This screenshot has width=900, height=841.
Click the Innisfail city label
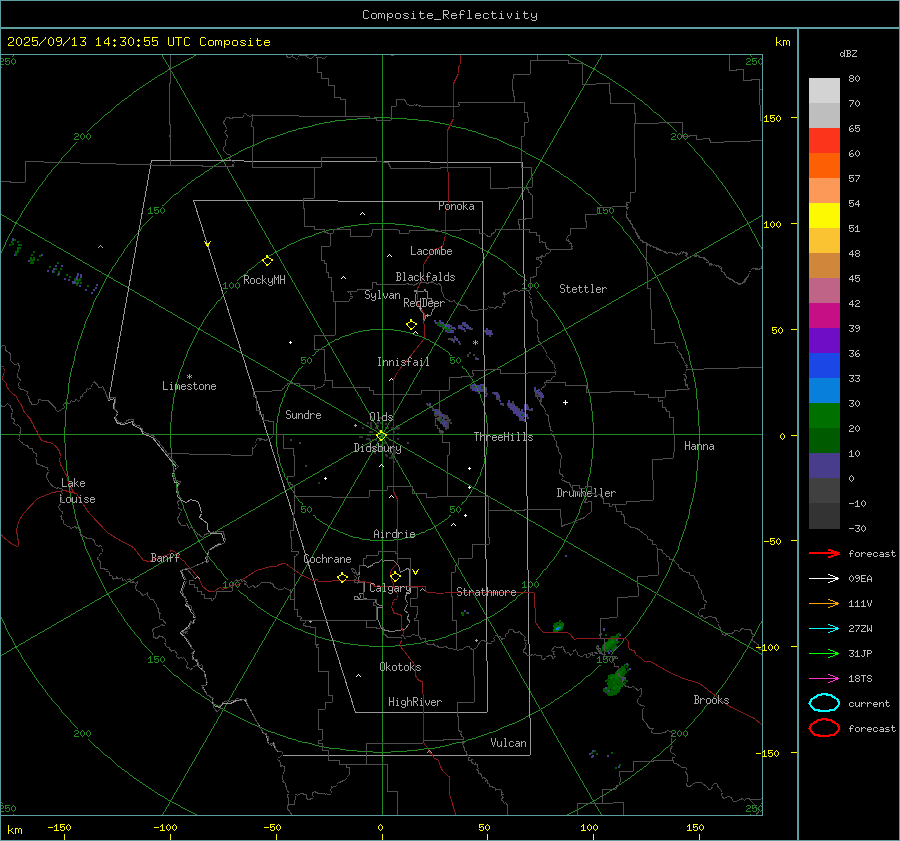click(403, 362)
